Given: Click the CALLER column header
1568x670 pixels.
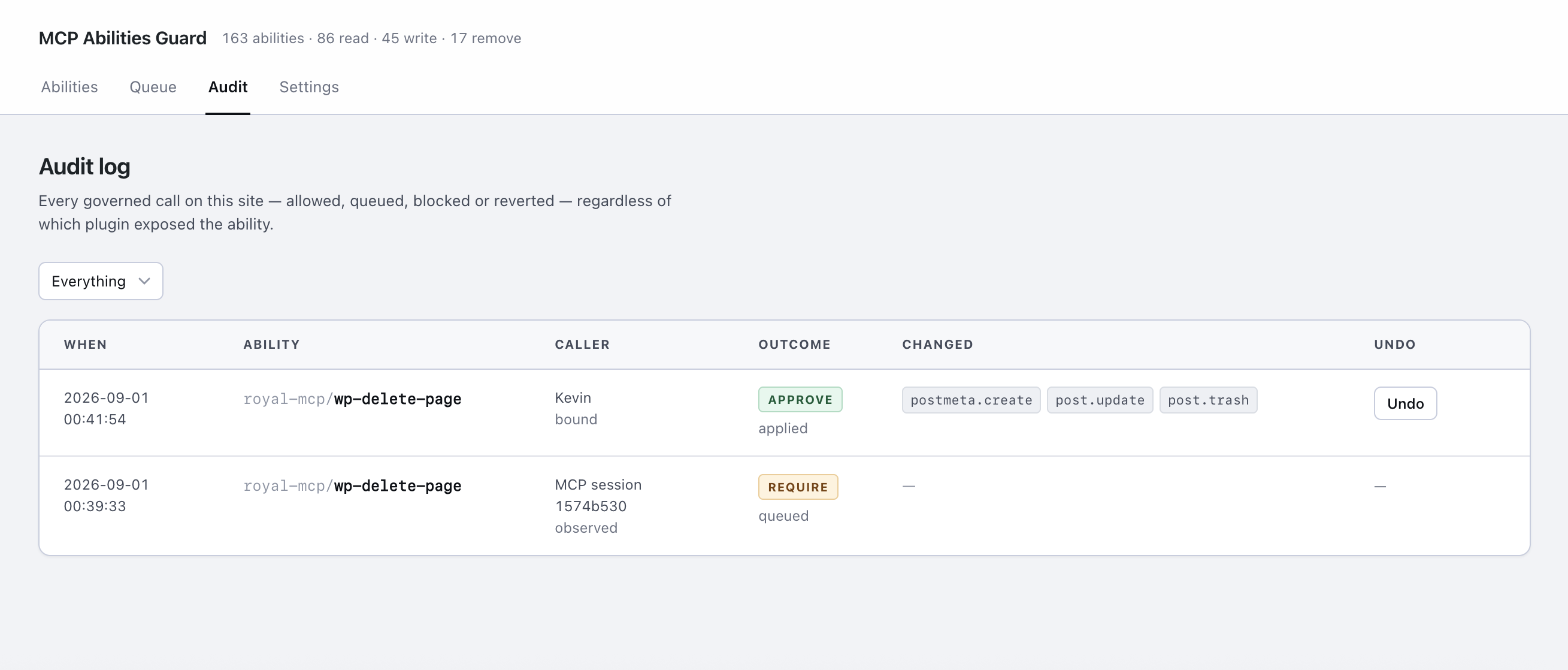Looking at the screenshot, I should (582, 344).
